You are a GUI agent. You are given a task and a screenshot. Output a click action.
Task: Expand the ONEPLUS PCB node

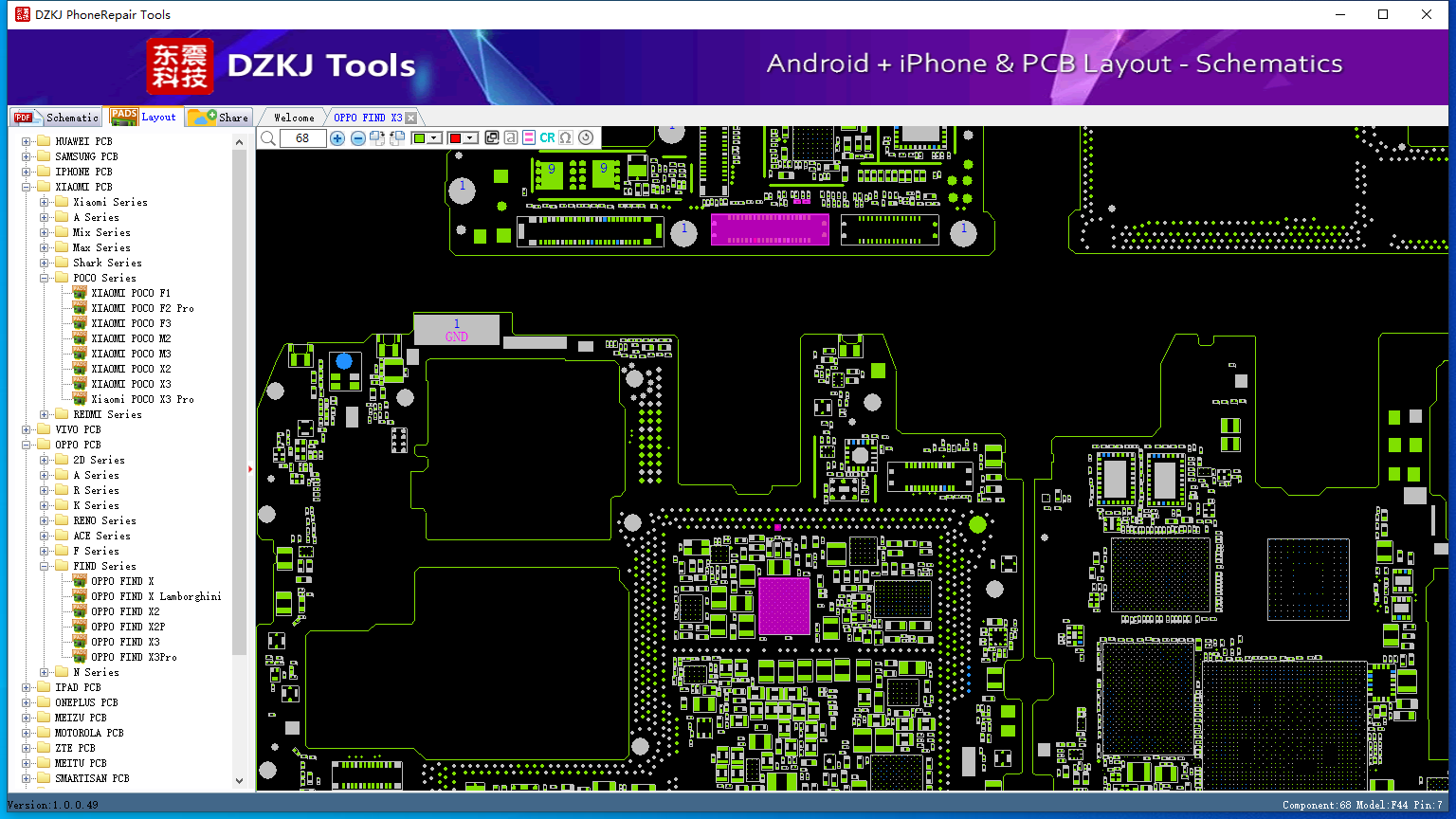(x=27, y=702)
